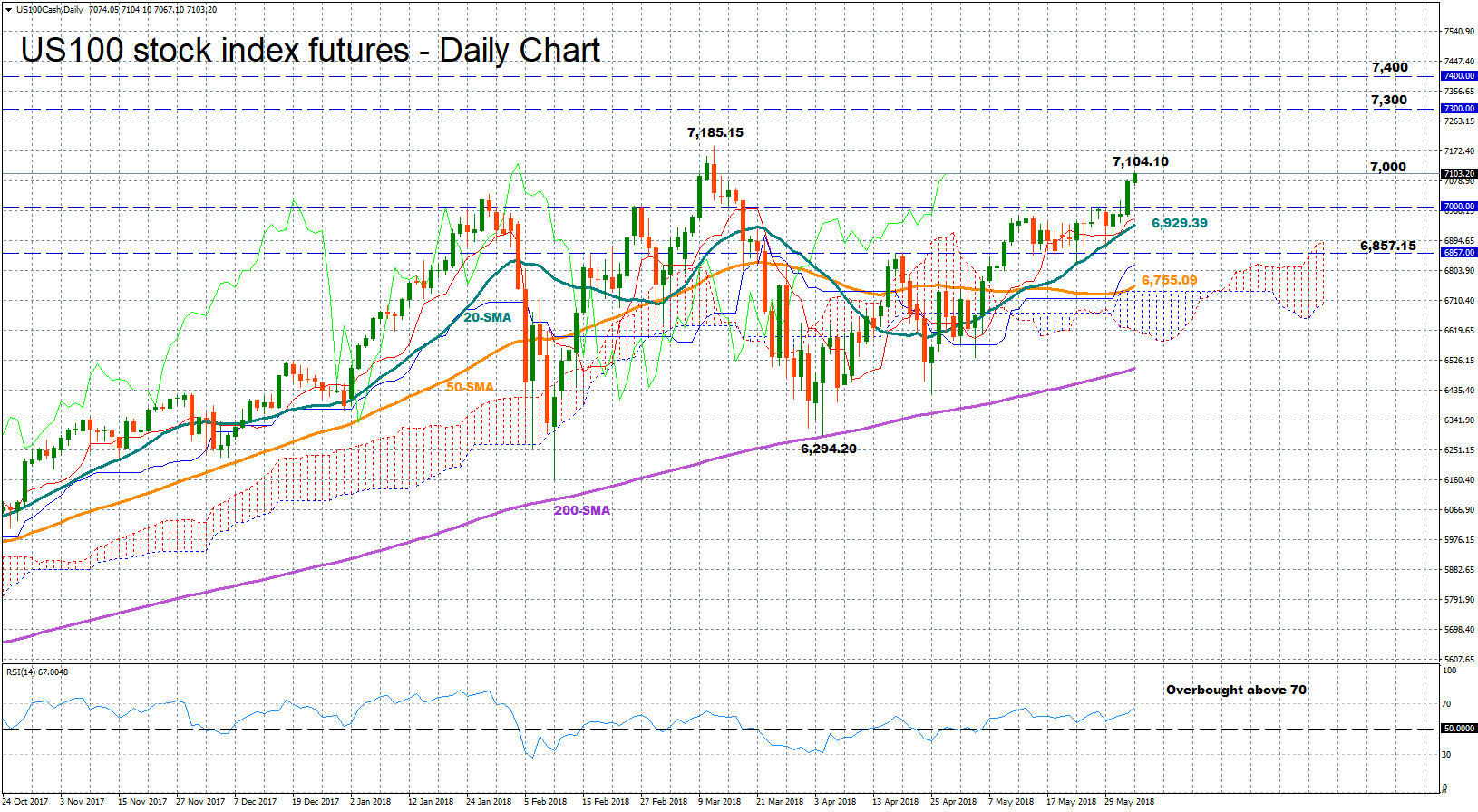This screenshot has width=1478, height=812.
Task: Select the 7,104.10 high annotation
Action: click(1140, 161)
